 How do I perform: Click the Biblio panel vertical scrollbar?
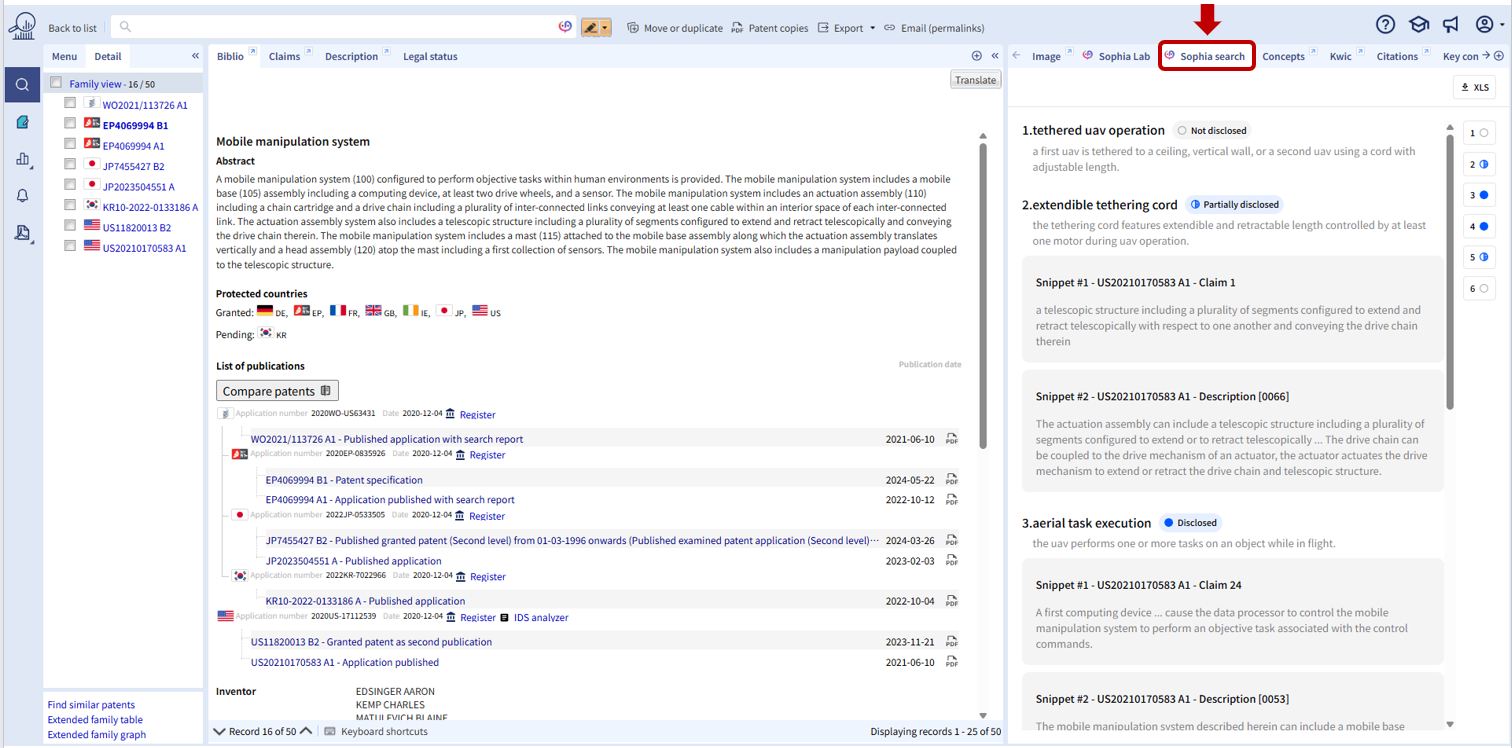click(x=983, y=295)
